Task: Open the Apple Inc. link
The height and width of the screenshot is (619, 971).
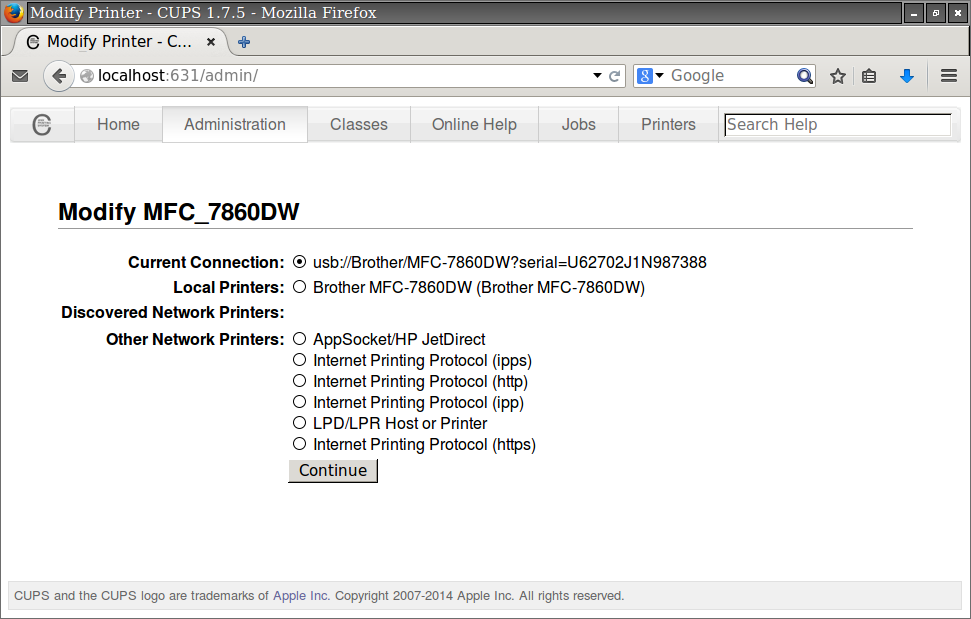Action: [300, 595]
